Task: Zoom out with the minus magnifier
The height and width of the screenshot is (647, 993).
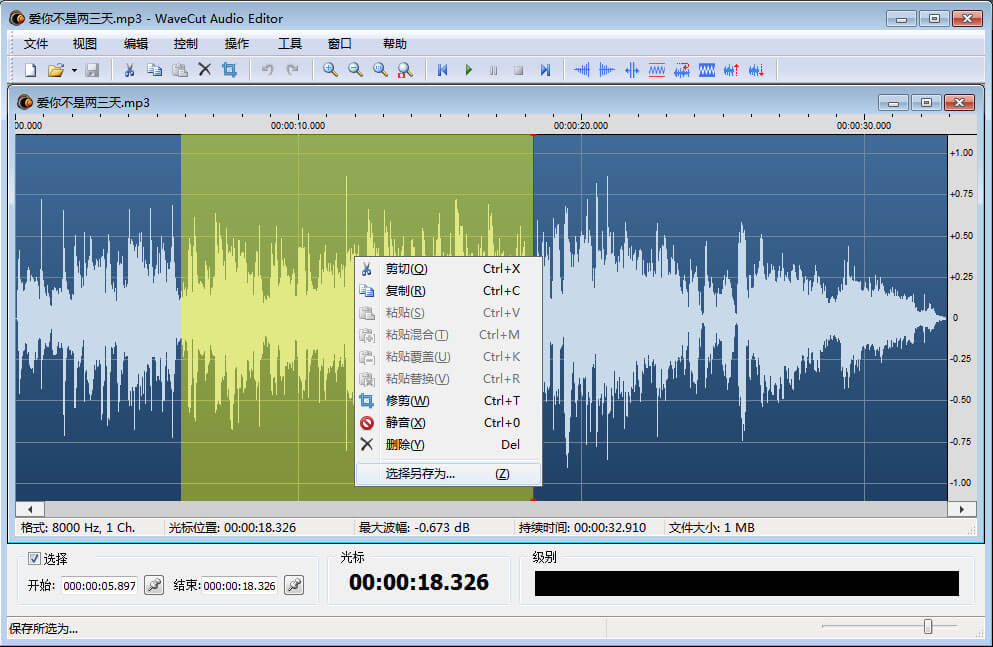Action: (355, 70)
